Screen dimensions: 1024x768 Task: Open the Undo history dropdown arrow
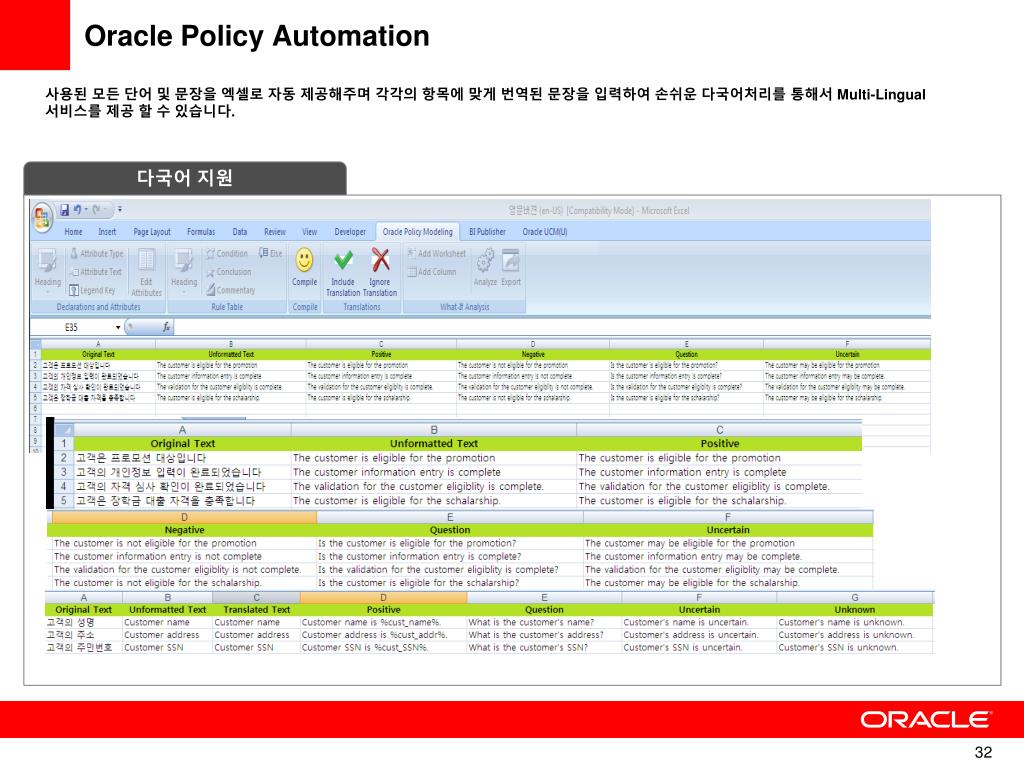[x=86, y=210]
